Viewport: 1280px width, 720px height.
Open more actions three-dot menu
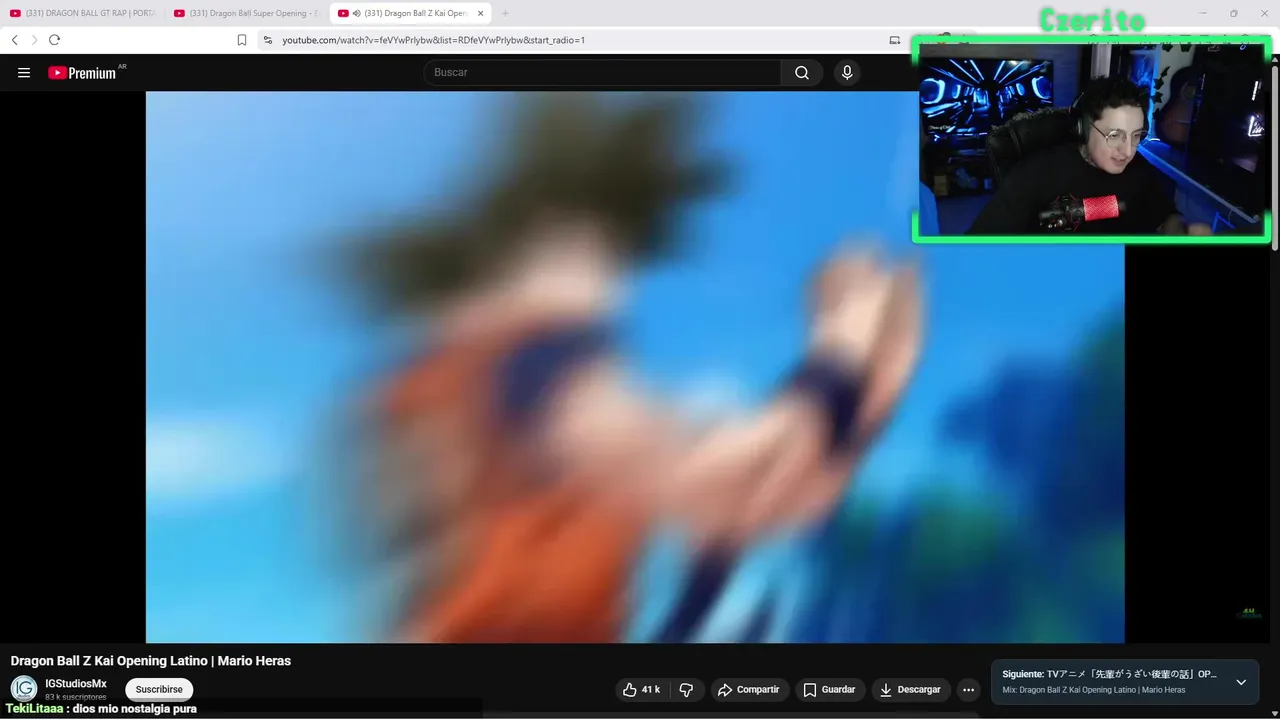click(968, 690)
